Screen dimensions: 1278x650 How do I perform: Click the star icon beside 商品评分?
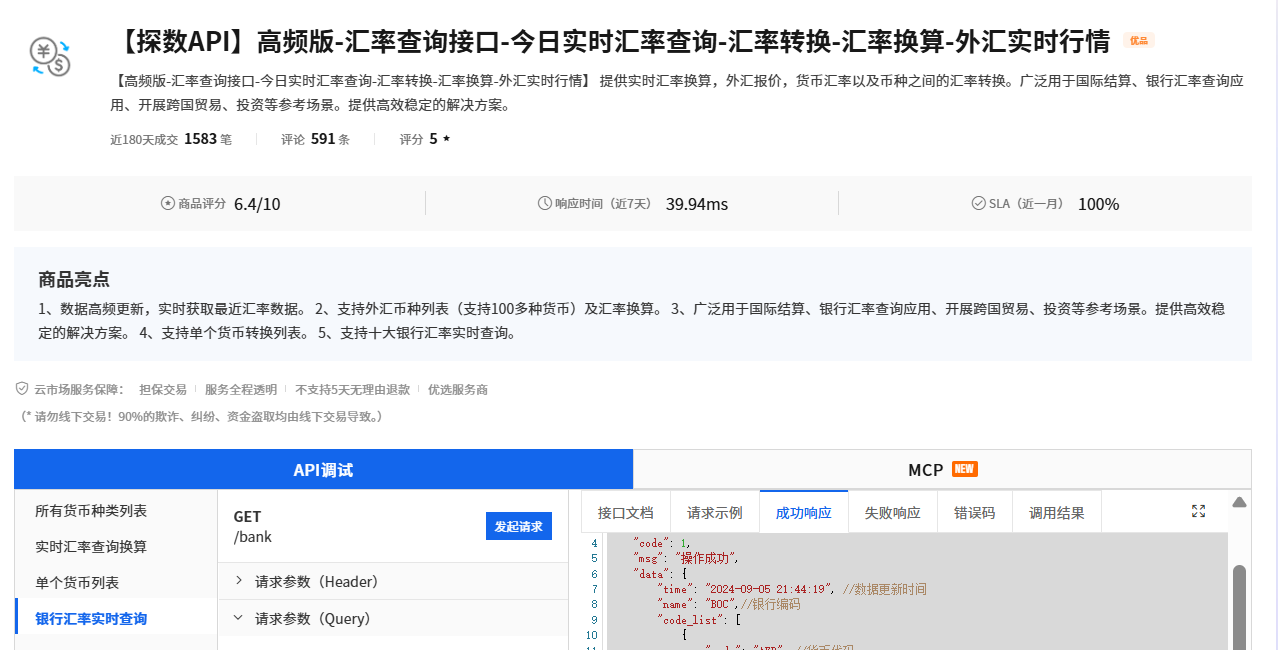pos(168,203)
